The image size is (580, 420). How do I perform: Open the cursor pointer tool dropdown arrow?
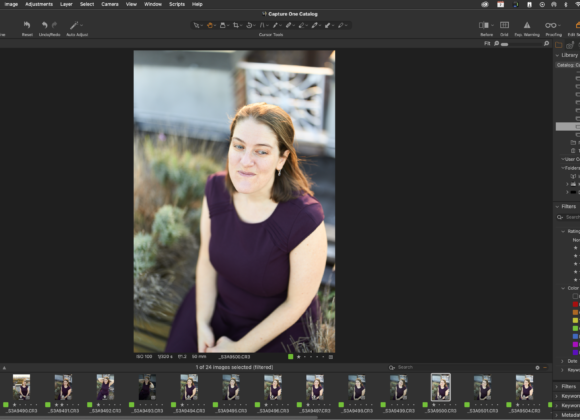tap(202, 26)
